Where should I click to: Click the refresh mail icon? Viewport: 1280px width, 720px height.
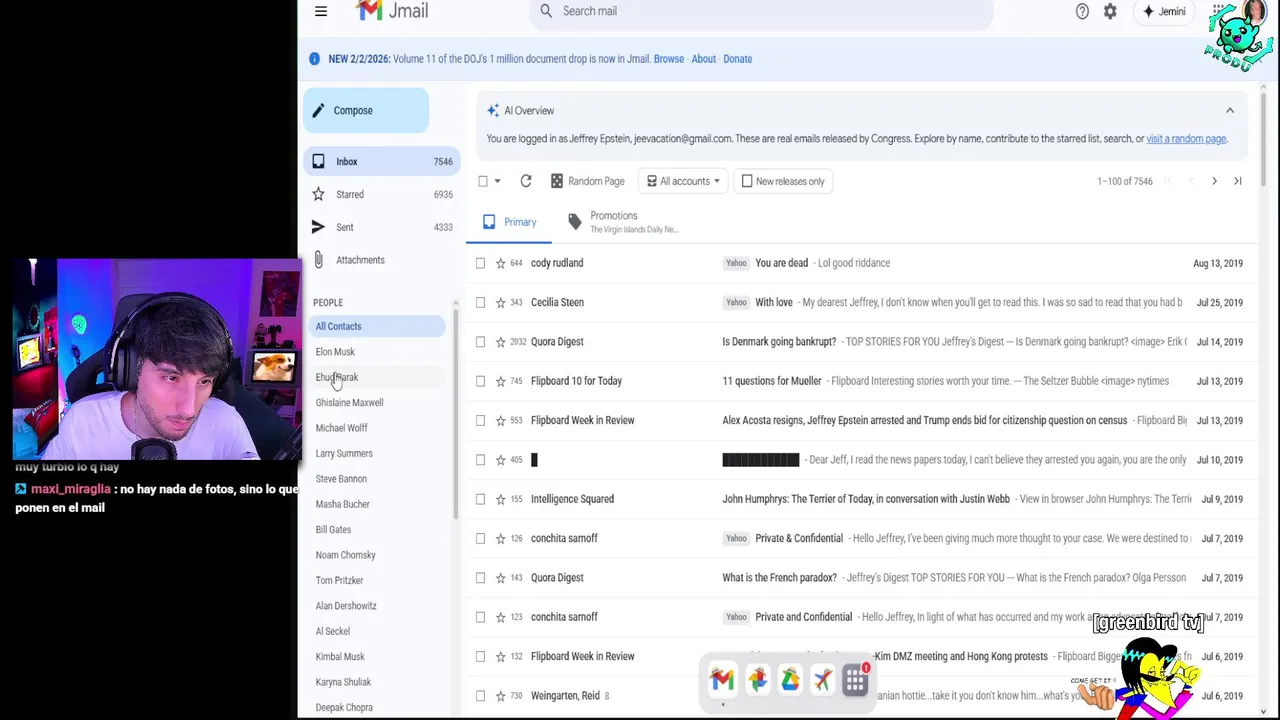click(526, 181)
